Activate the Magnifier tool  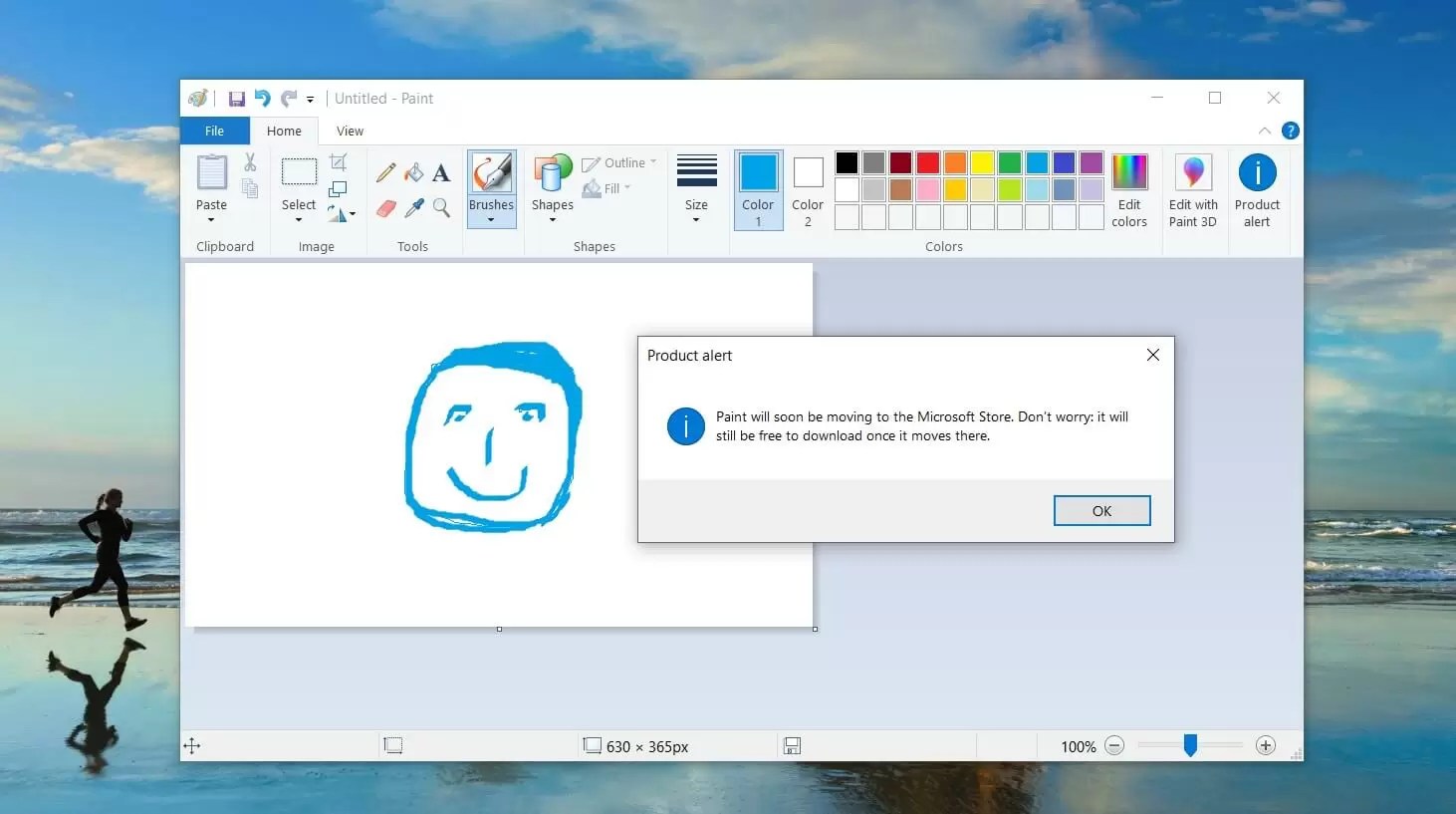click(441, 207)
